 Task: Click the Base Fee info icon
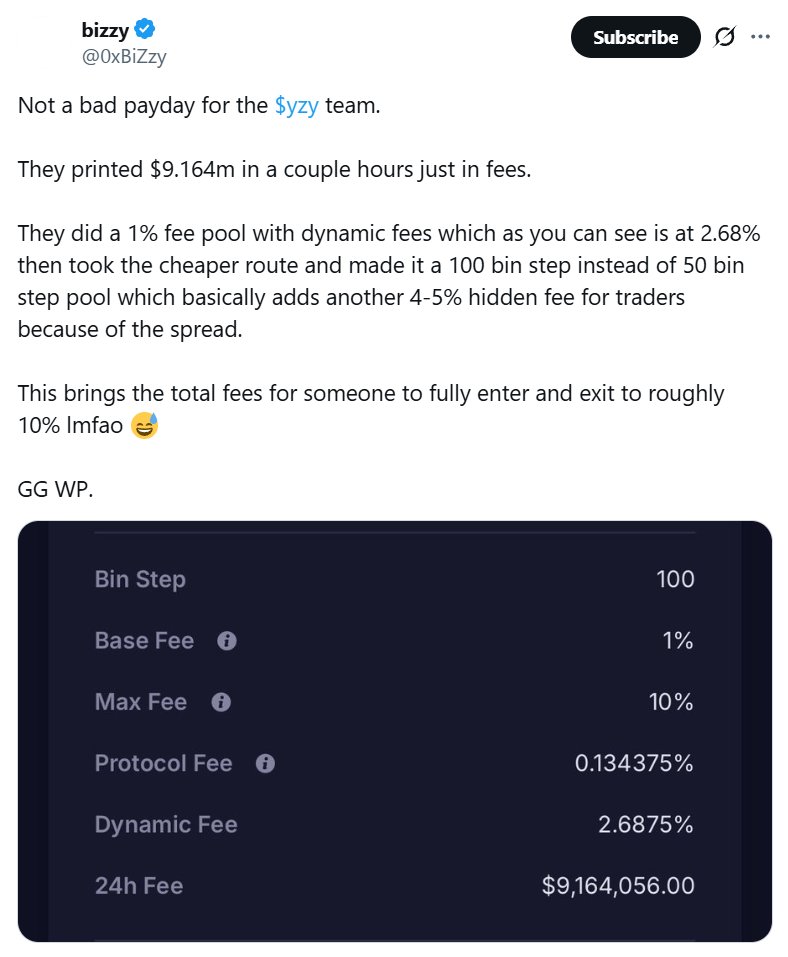click(x=226, y=641)
